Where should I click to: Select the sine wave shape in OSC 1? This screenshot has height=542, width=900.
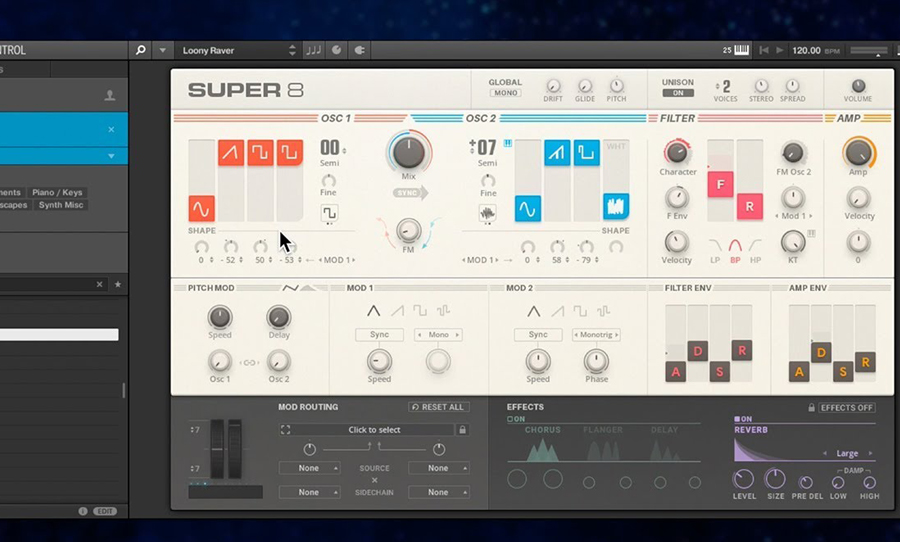click(x=201, y=208)
